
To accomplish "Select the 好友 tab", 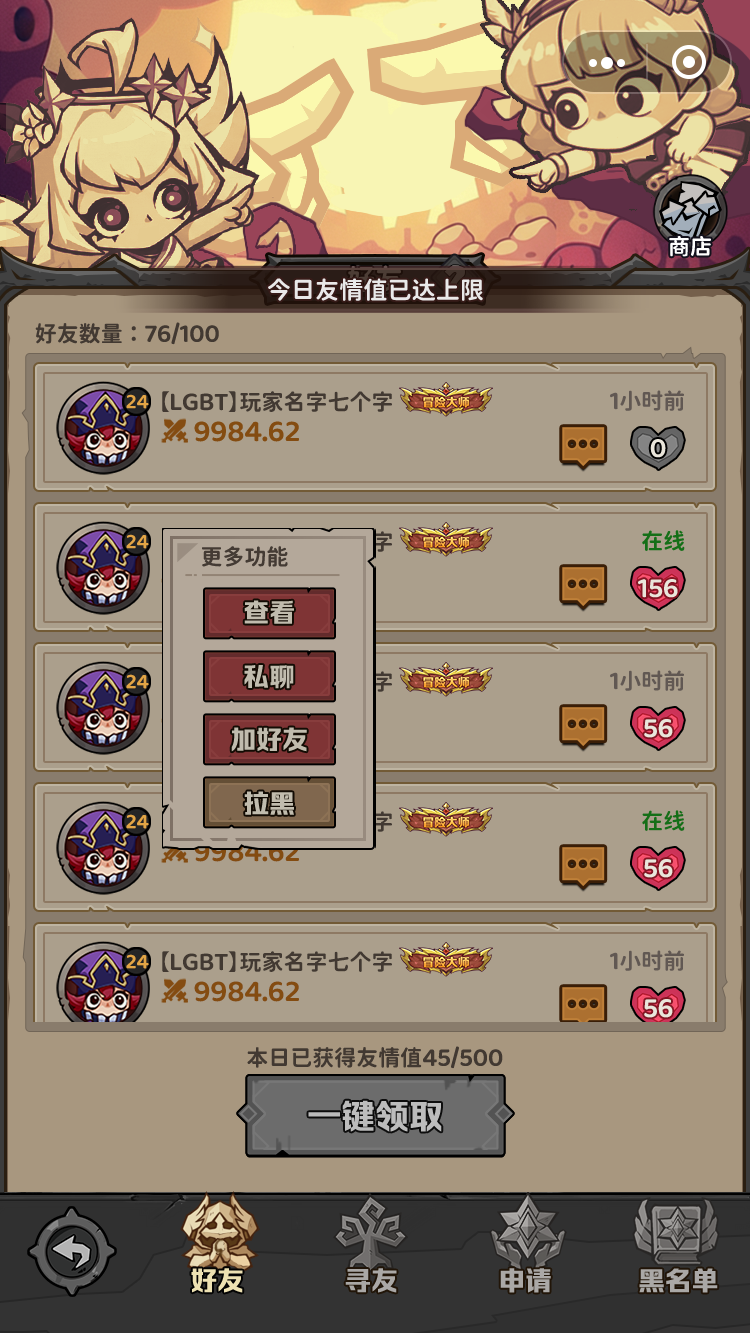I will click(x=218, y=1247).
